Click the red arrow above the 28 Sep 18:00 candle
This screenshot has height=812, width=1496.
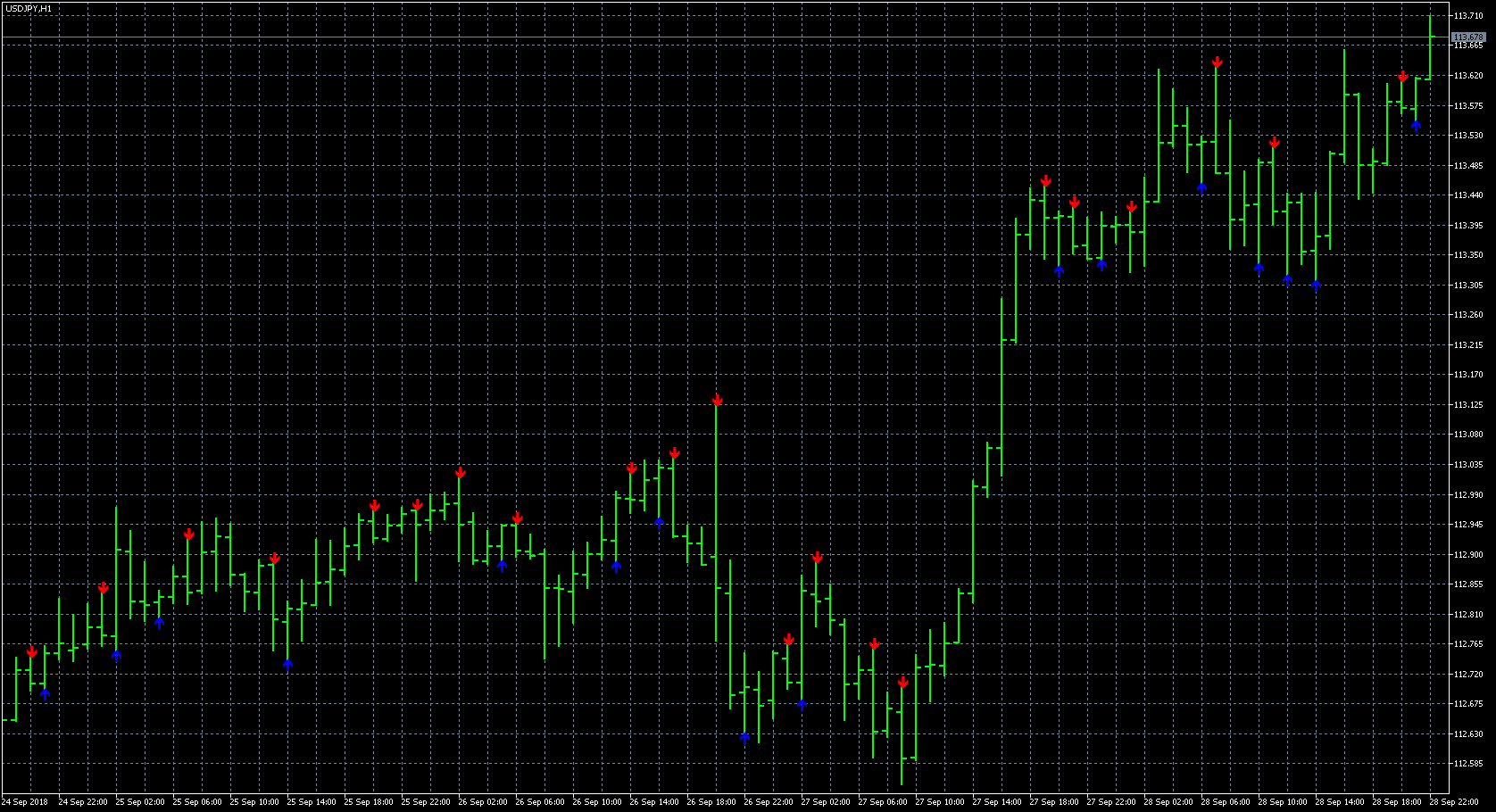(x=1401, y=79)
